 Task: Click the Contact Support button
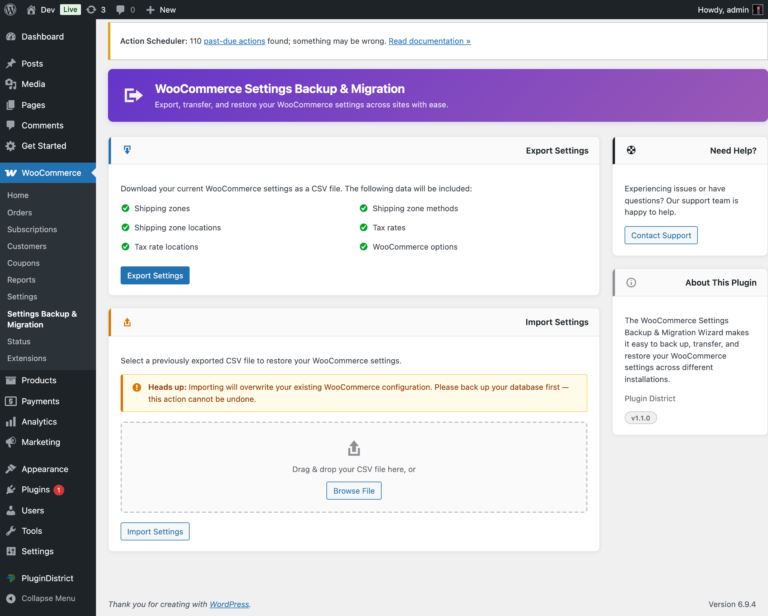point(661,236)
